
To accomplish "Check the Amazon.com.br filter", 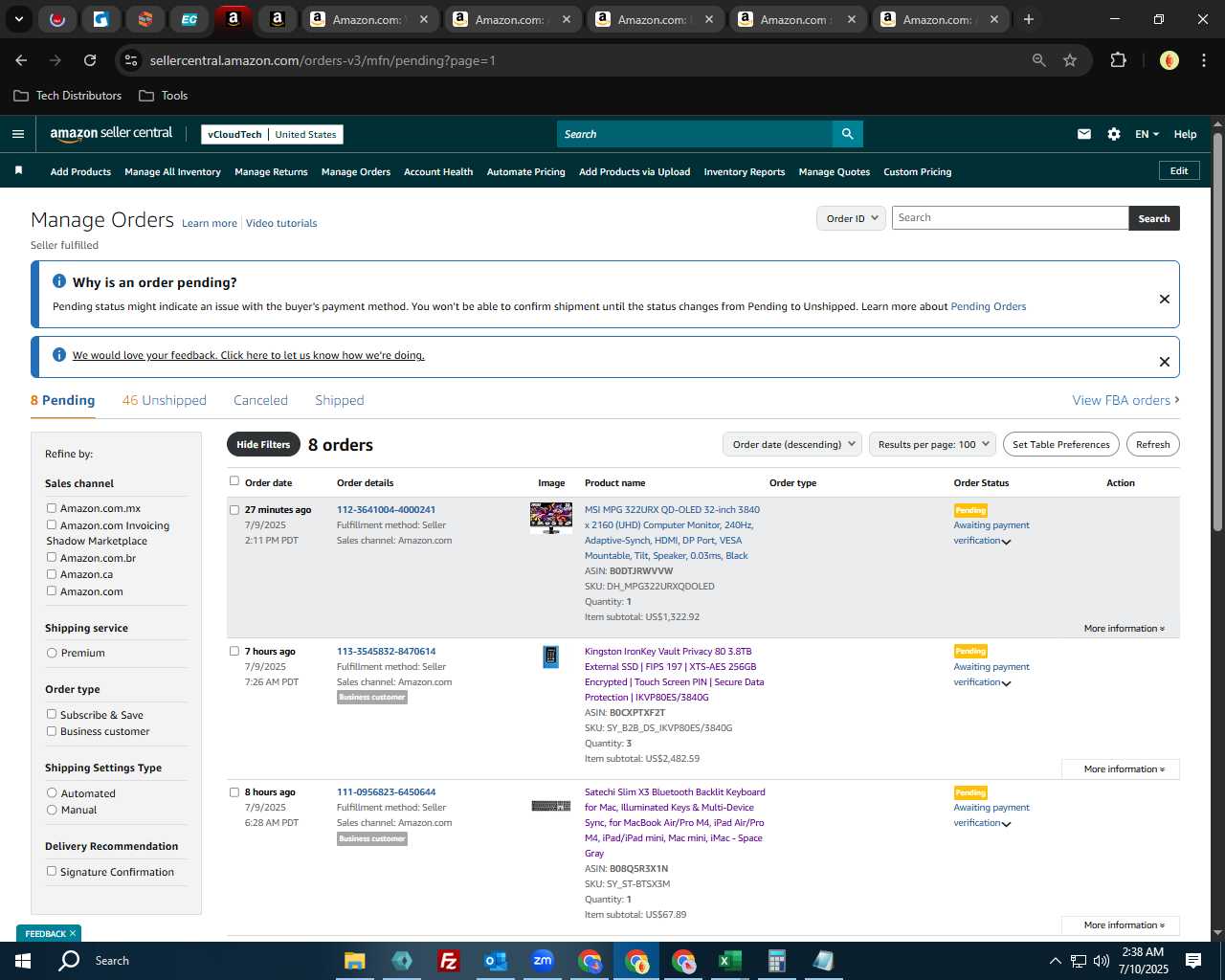I will coord(52,557).
